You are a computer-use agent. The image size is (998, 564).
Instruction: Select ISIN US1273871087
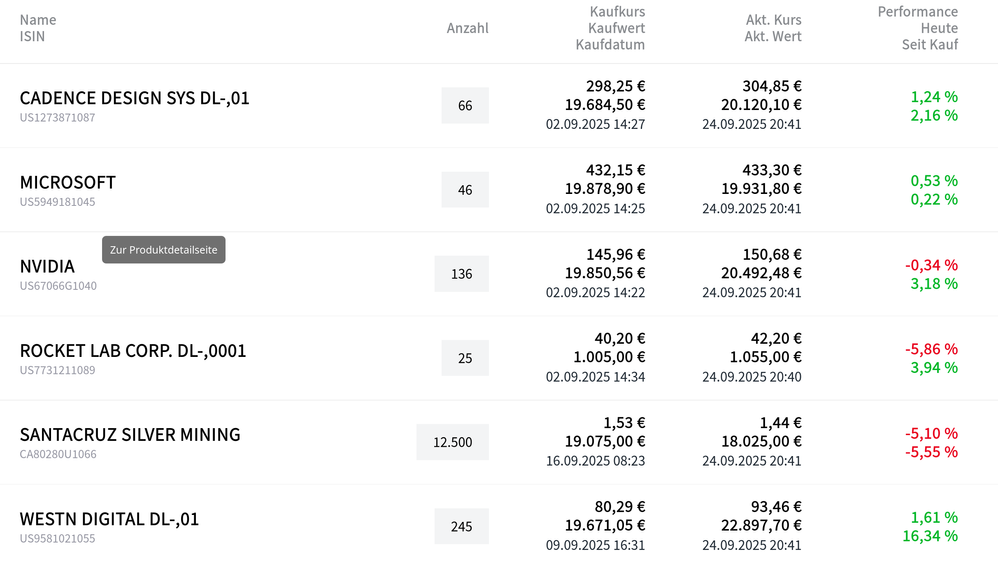[x=57, y=118]
